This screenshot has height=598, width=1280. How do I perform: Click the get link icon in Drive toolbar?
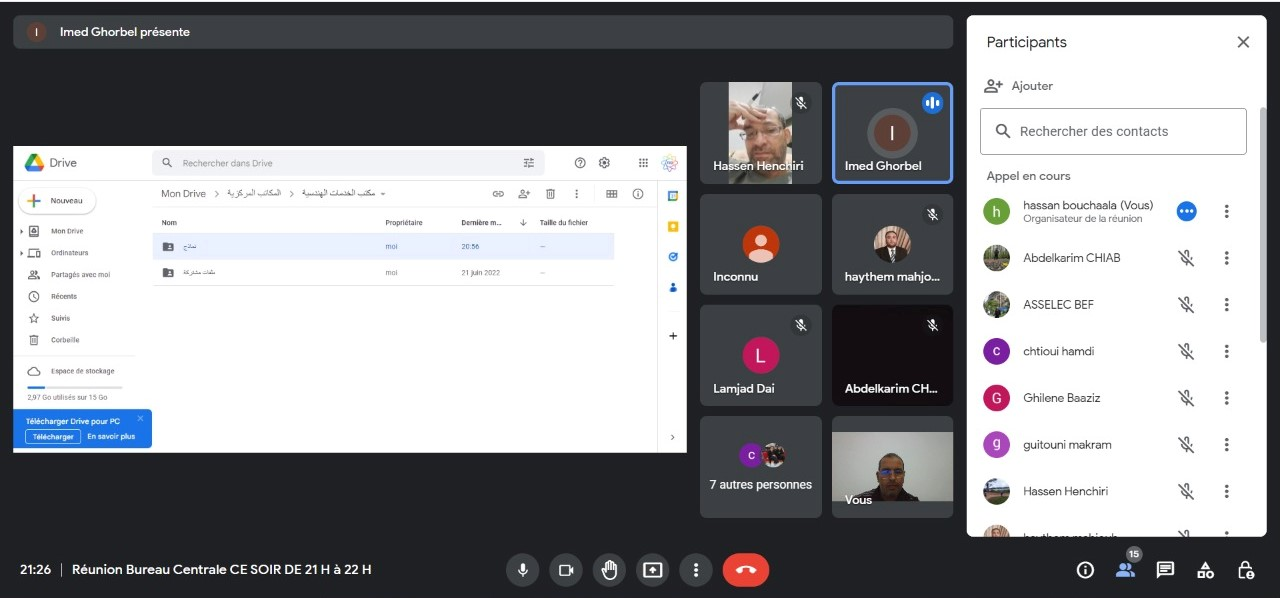click(498, 194)
